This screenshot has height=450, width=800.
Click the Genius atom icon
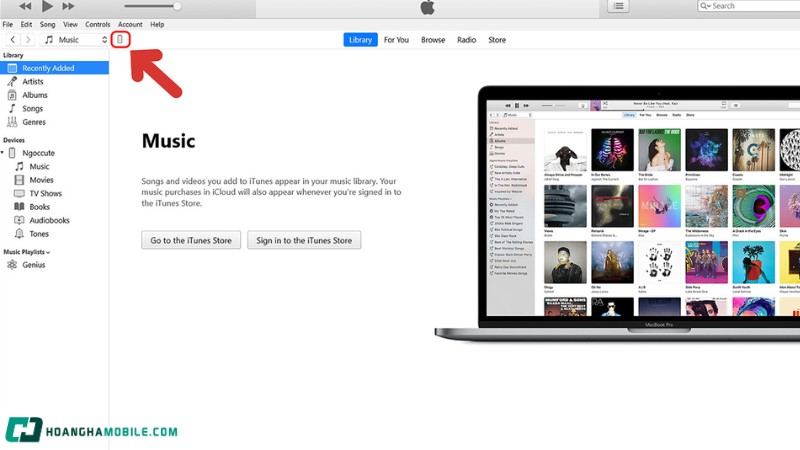coord(12,265)
